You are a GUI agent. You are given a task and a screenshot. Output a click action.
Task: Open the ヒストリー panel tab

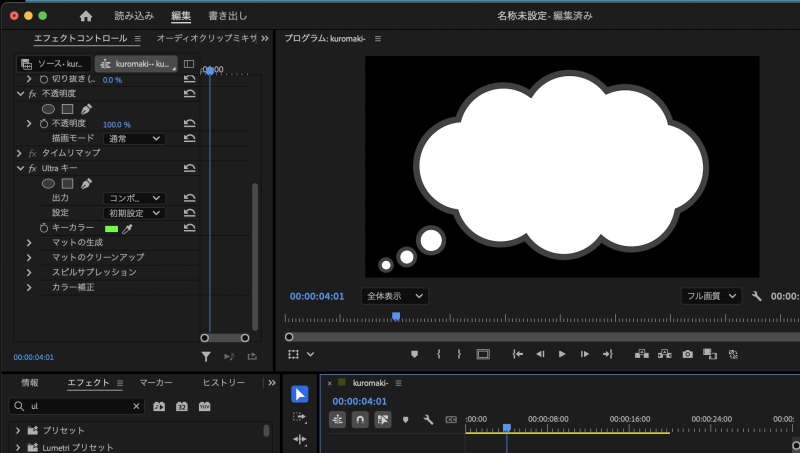click(x=224, y=383)
